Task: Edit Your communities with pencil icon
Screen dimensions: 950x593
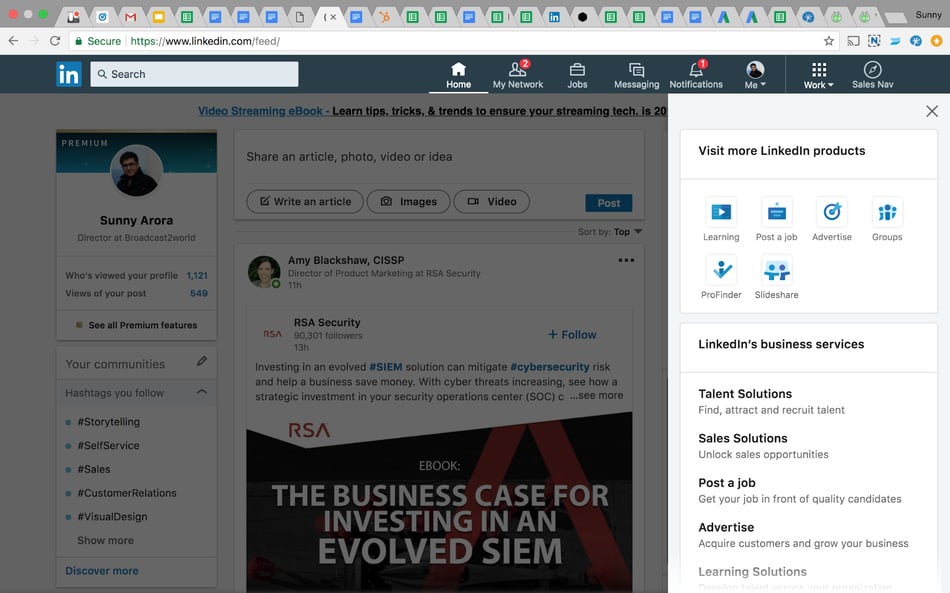Action: tap(202, 362)
